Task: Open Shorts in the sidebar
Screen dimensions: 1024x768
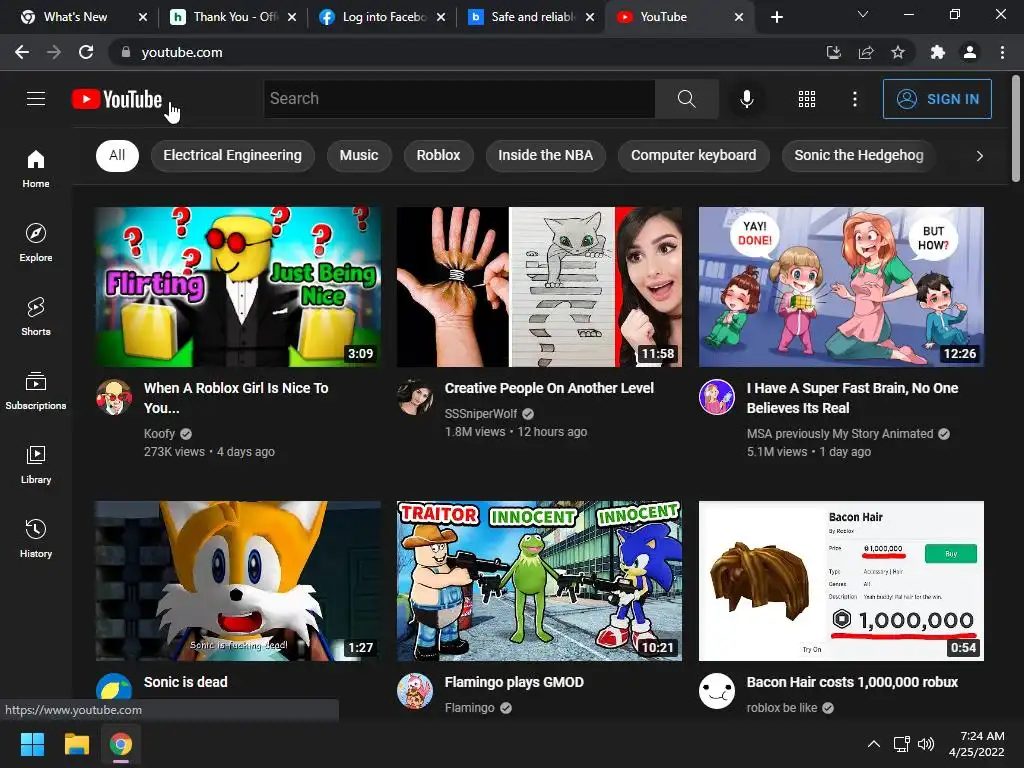Action: 36,316
